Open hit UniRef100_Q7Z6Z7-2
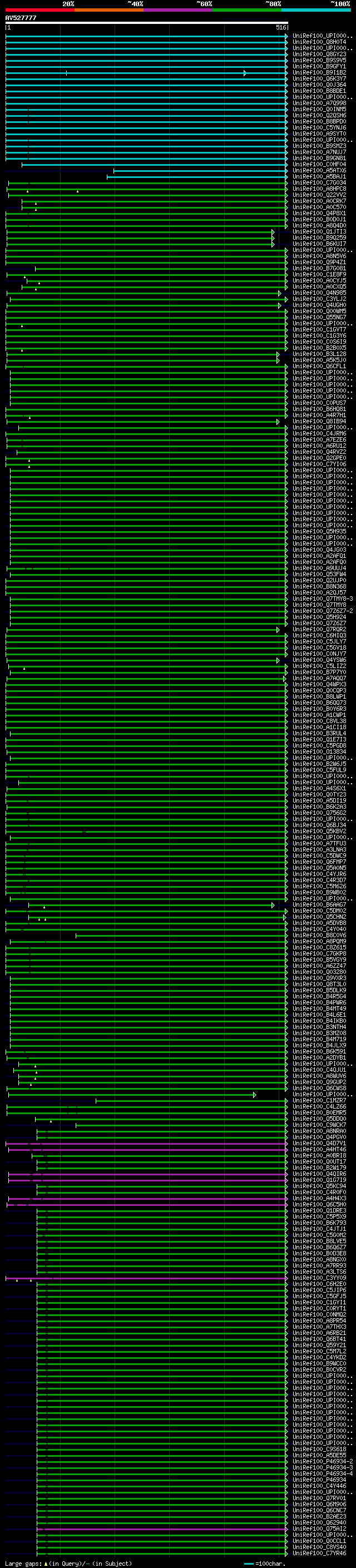This screenshot has height=1568, width=356. click(x=323, y=611)
